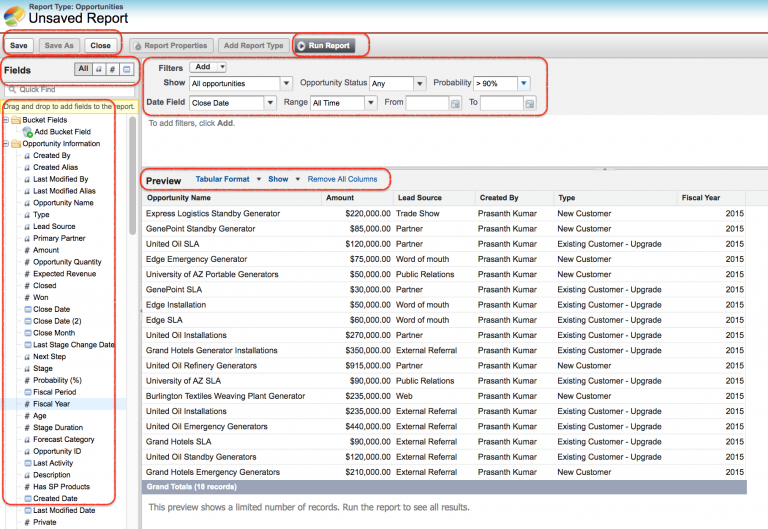Viewport: 768px width, 529px height.
Task: Click the Save As button
Action: [x=59, y=46]
